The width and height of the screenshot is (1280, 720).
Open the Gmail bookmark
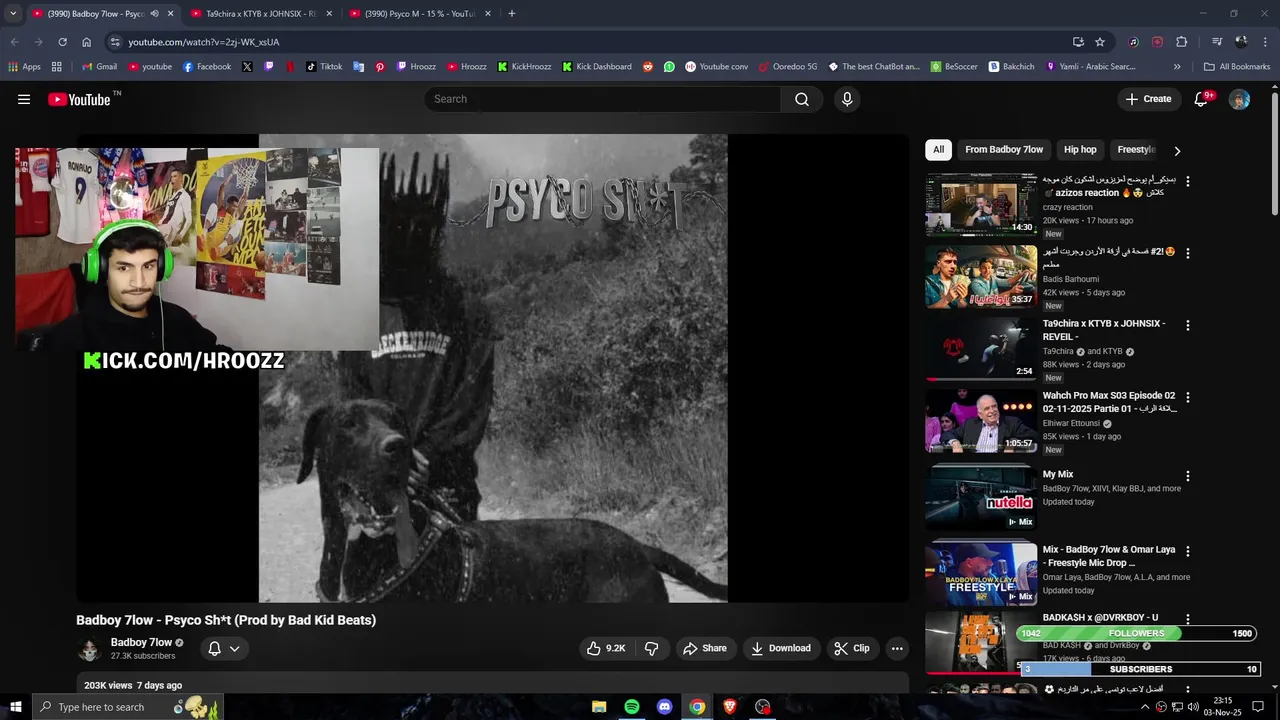[x=99, y=67]
